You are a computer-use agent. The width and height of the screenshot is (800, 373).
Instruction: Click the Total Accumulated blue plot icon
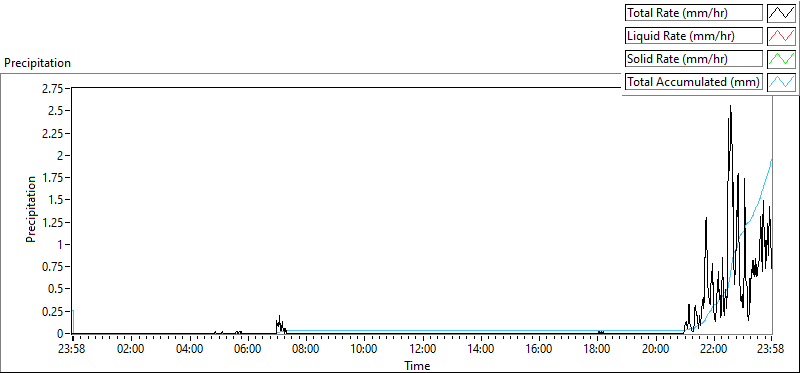pyautogui.click(x=781, y=82)
